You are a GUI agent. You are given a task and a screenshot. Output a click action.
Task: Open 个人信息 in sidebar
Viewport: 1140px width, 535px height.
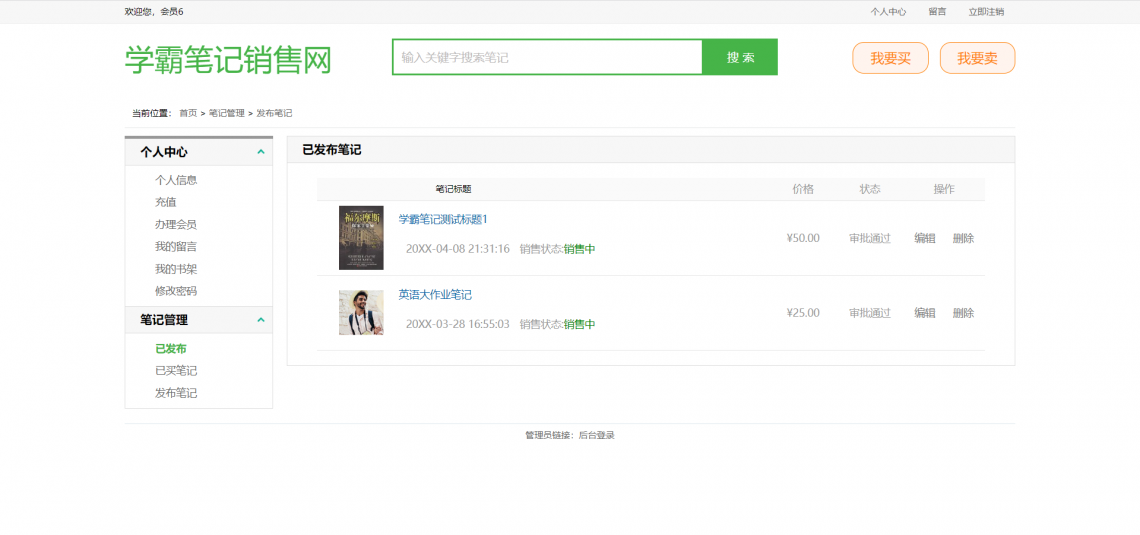176,180
